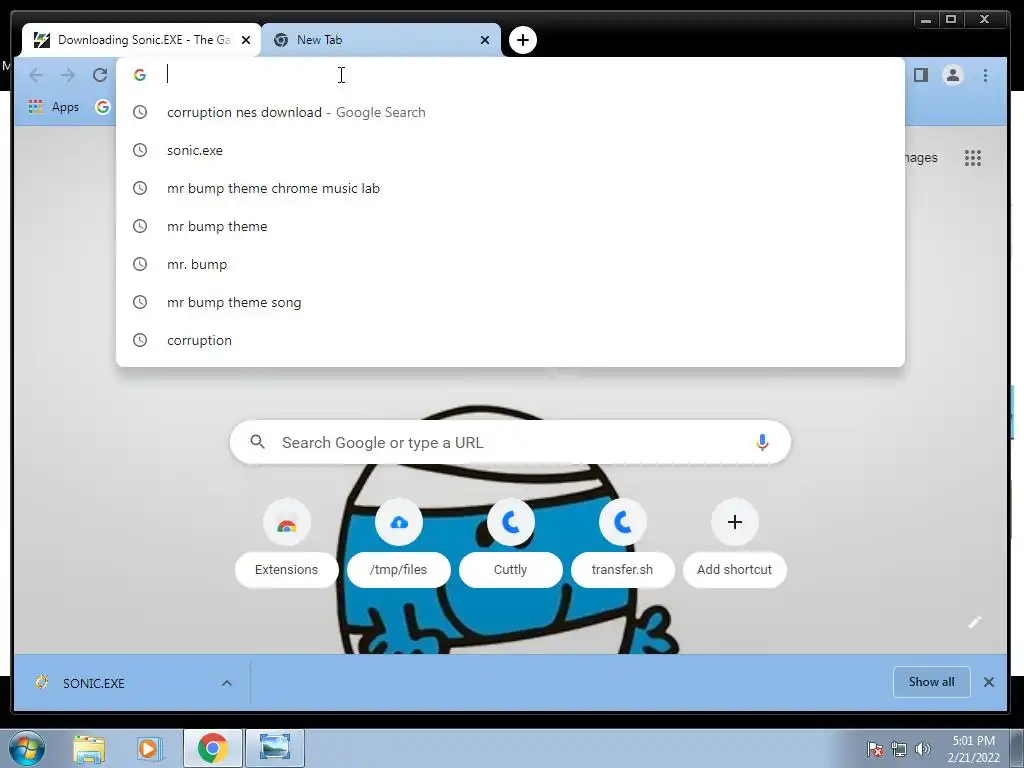Close the downloads bar
The width and height of the screenshot is (1024, 768).
tap(989, 682)
